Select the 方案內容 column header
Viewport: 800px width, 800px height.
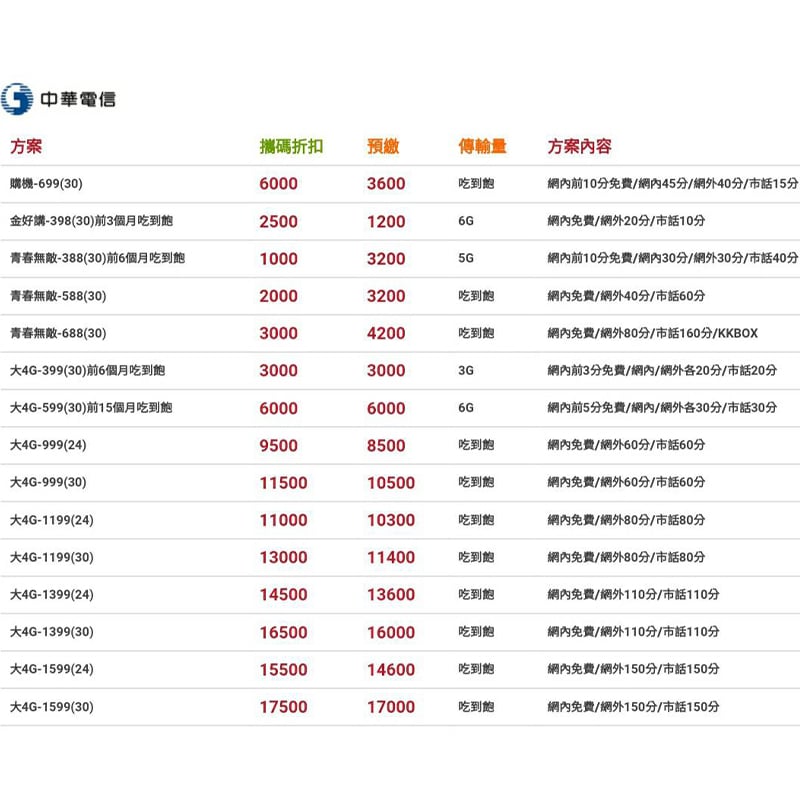pos(580,146)
